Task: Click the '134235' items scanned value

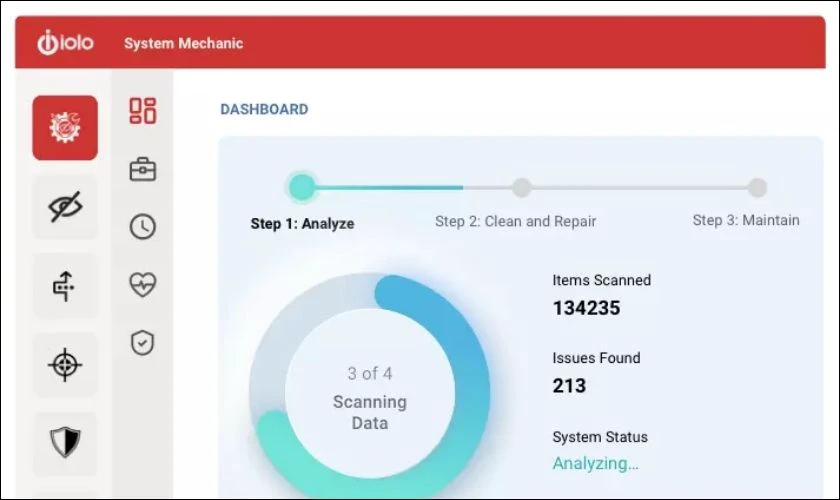Action: (586, 308)
